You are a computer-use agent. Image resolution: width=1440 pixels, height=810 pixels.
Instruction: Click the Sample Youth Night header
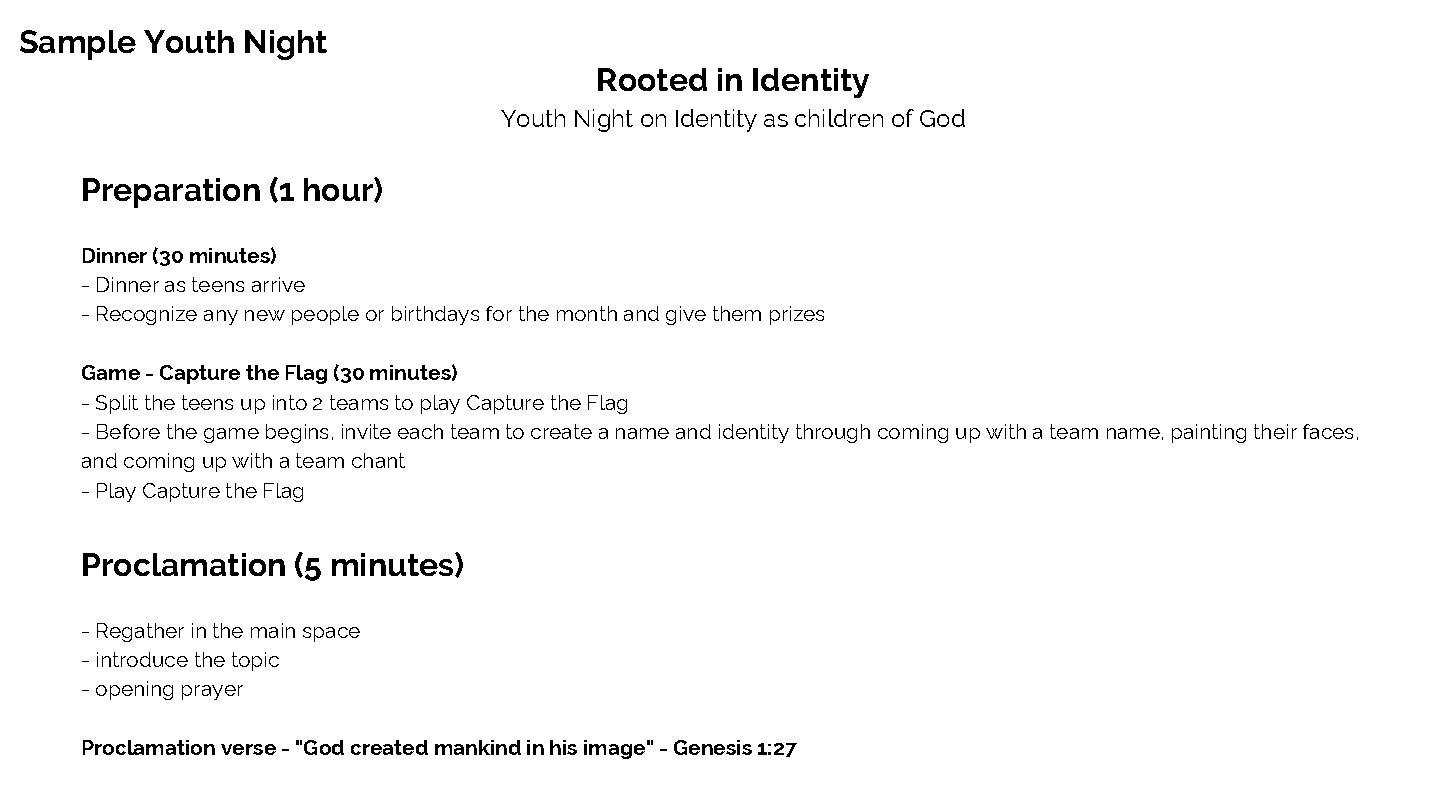(x=173, y=42)
